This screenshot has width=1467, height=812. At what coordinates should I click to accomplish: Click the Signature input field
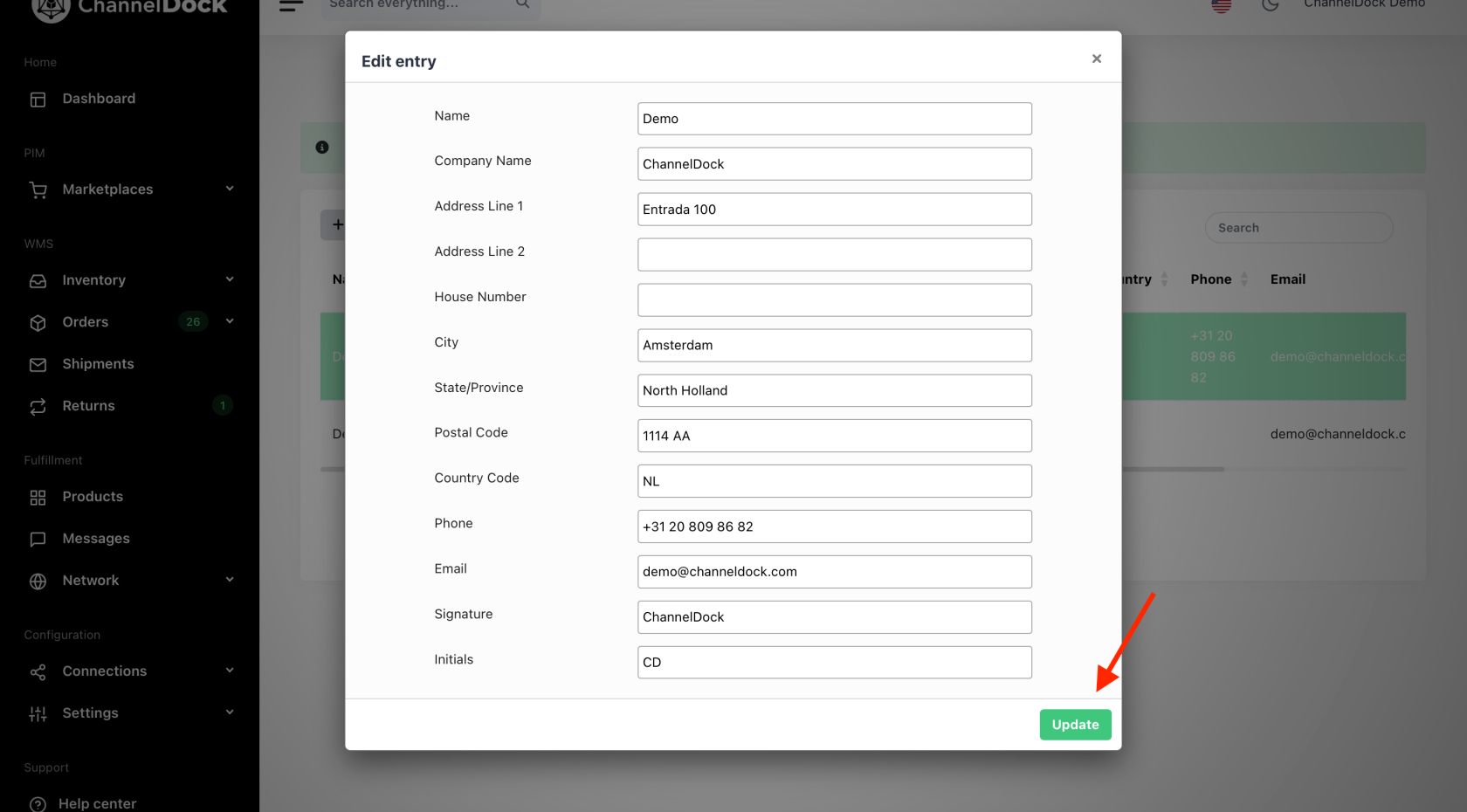pyautogui.click(x=835, y=617)
